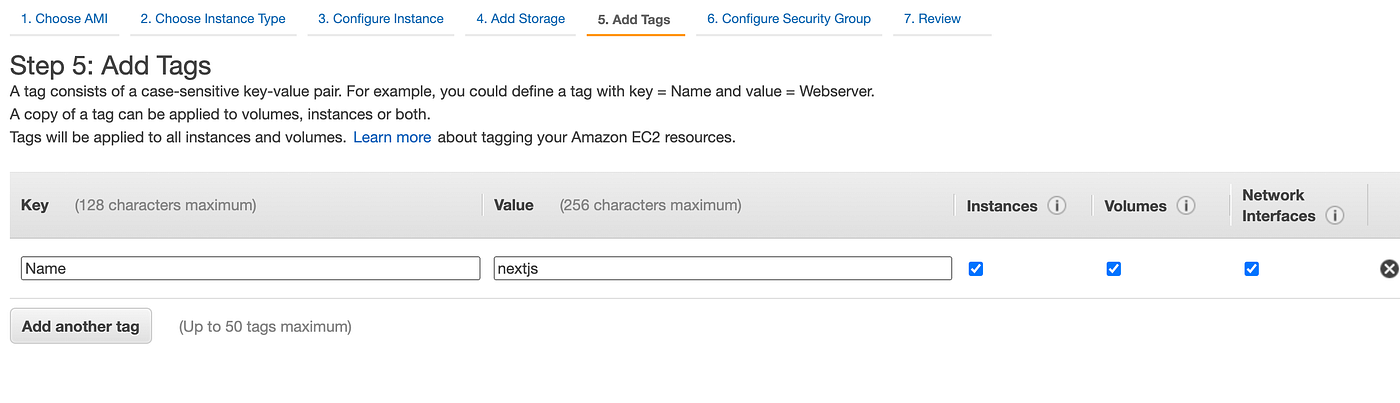Toggle the Network Interfaces checkbox
Image resolution: width=1400 pixels, height=403 pixels.
pos(1251,268)
